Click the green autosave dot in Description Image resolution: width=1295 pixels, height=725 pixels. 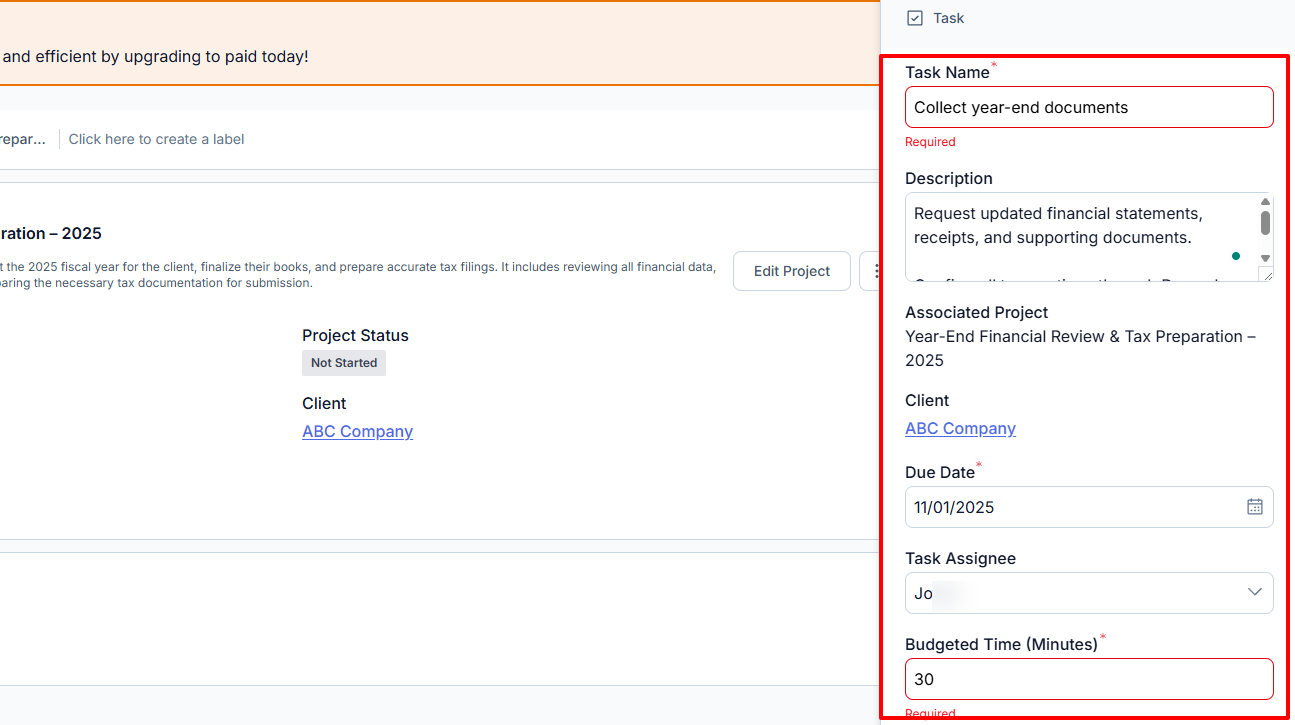click(1236, 256)
